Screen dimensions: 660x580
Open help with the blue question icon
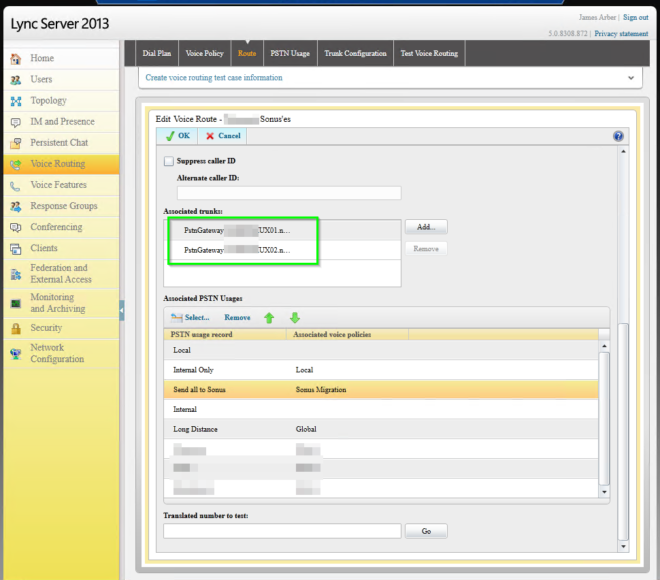tap(618, 136)
